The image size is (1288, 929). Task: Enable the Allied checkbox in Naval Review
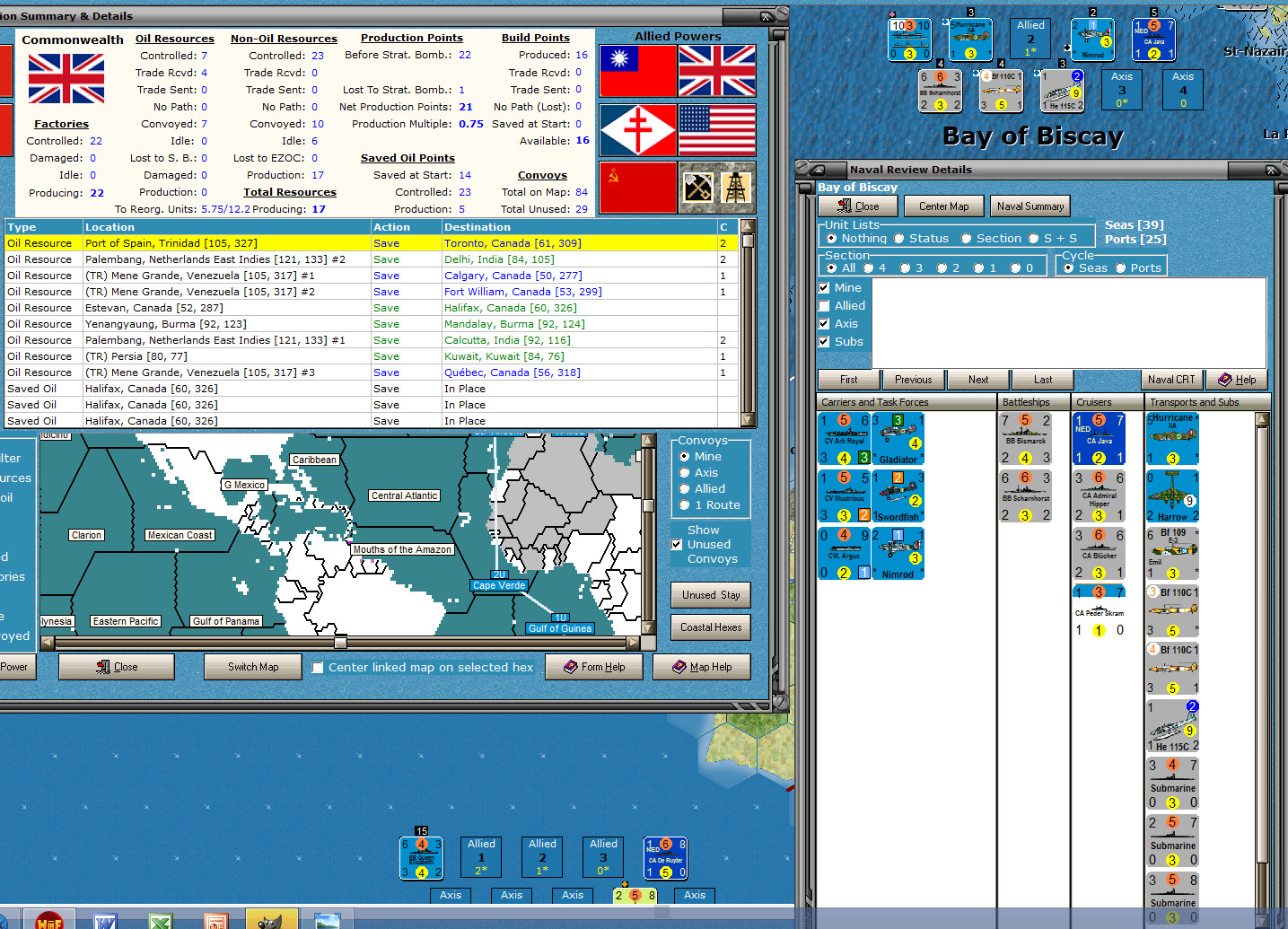(824, 305)
